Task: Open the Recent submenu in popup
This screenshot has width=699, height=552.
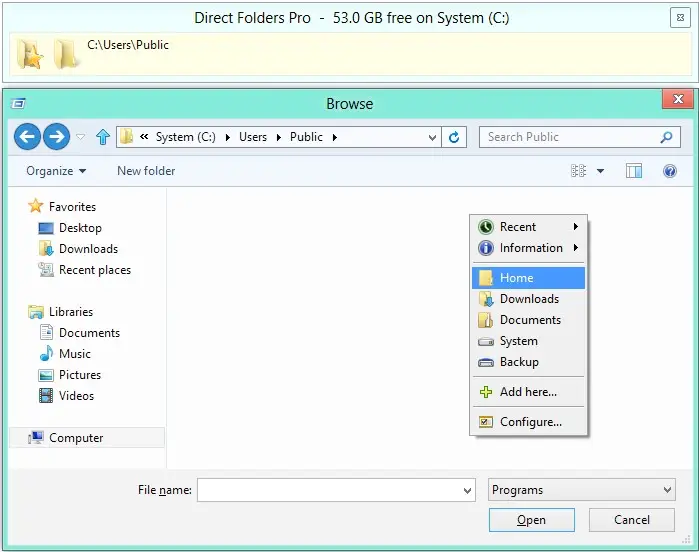Action: click(x=528, y=227)
